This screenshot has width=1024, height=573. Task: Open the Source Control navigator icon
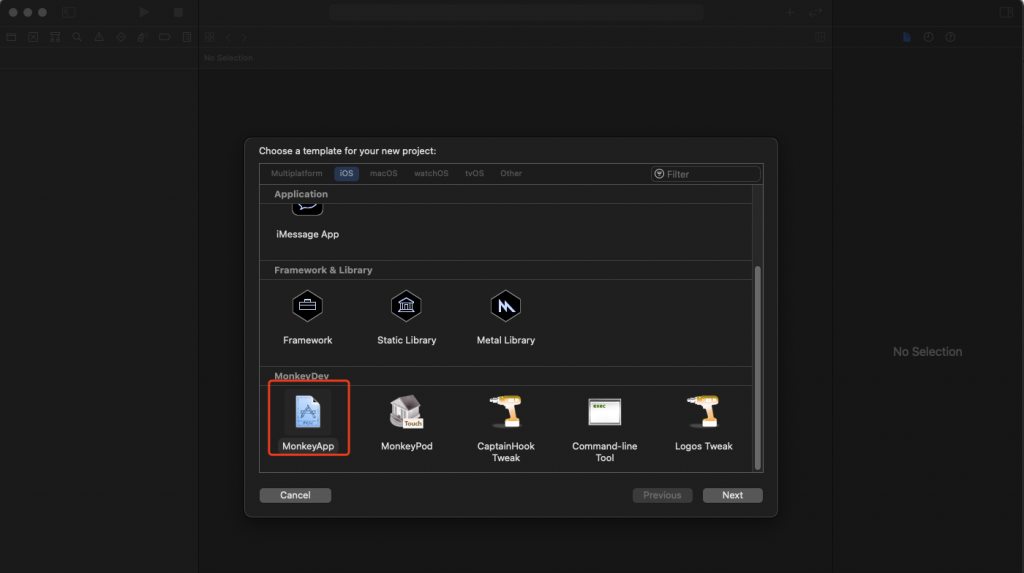33,37
